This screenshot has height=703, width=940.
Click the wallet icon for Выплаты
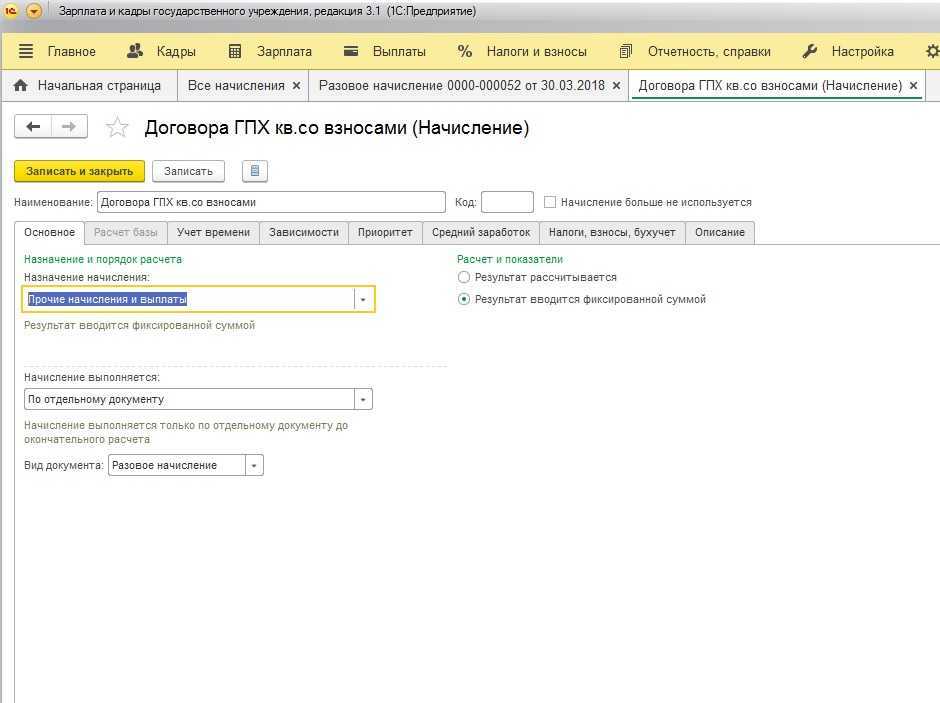point(351,52)
